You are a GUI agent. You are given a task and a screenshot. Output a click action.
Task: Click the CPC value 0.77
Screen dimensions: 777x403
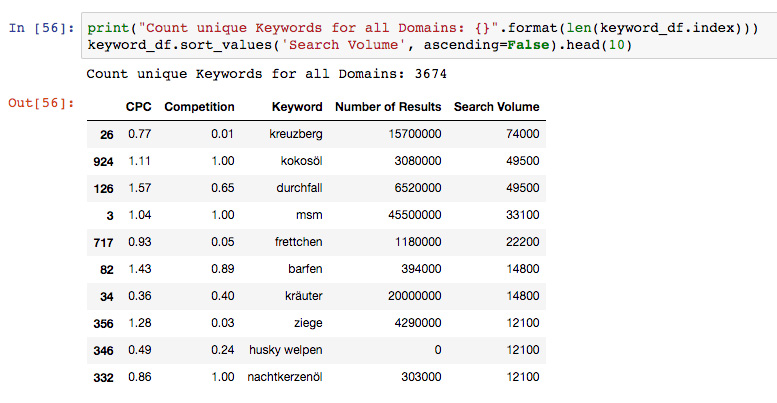(x=139, y=134)
